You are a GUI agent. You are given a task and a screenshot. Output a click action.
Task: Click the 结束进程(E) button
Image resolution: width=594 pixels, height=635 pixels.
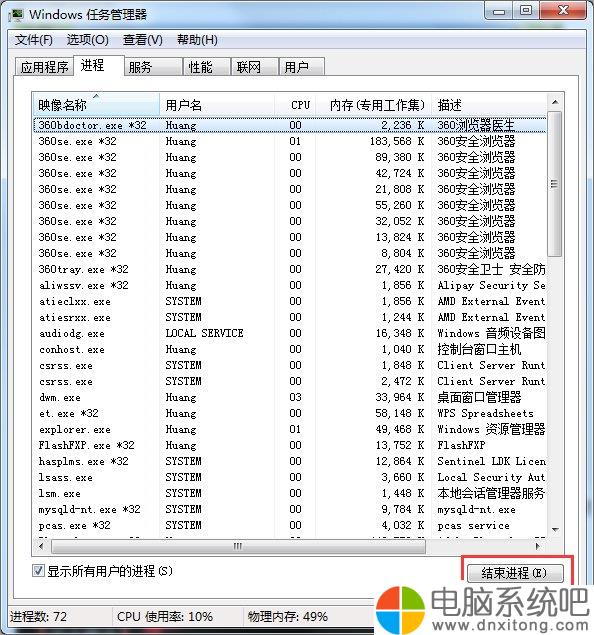[515, 573]
